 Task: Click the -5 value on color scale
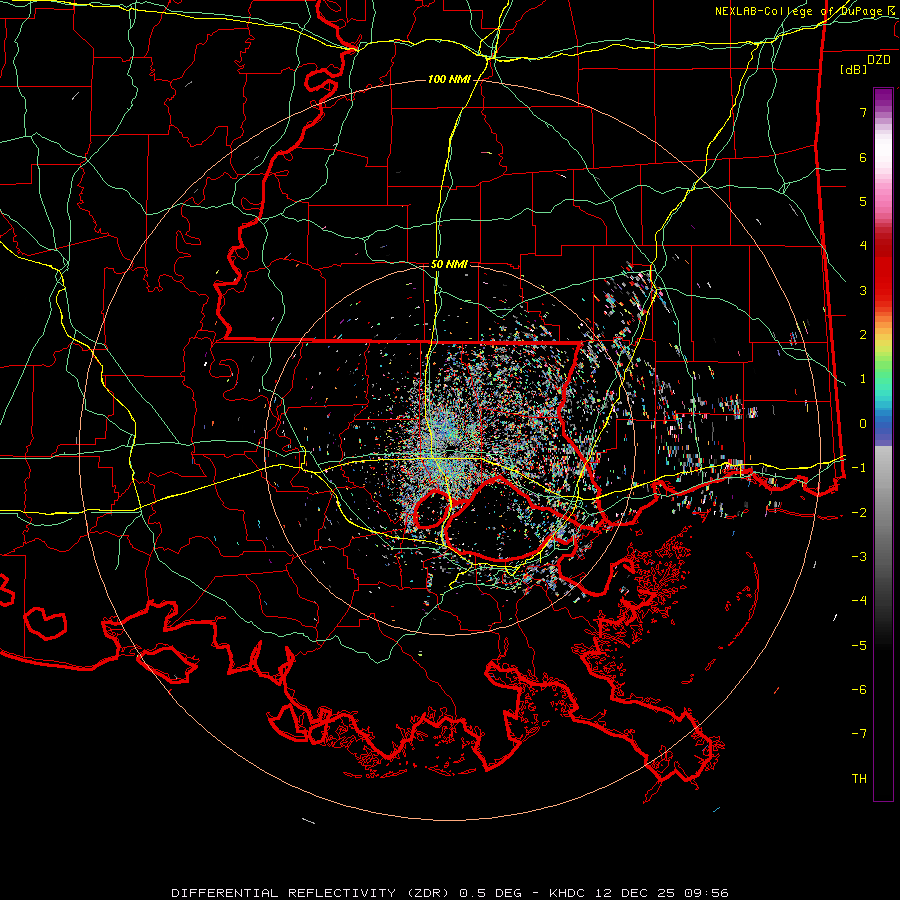point(859,646)
